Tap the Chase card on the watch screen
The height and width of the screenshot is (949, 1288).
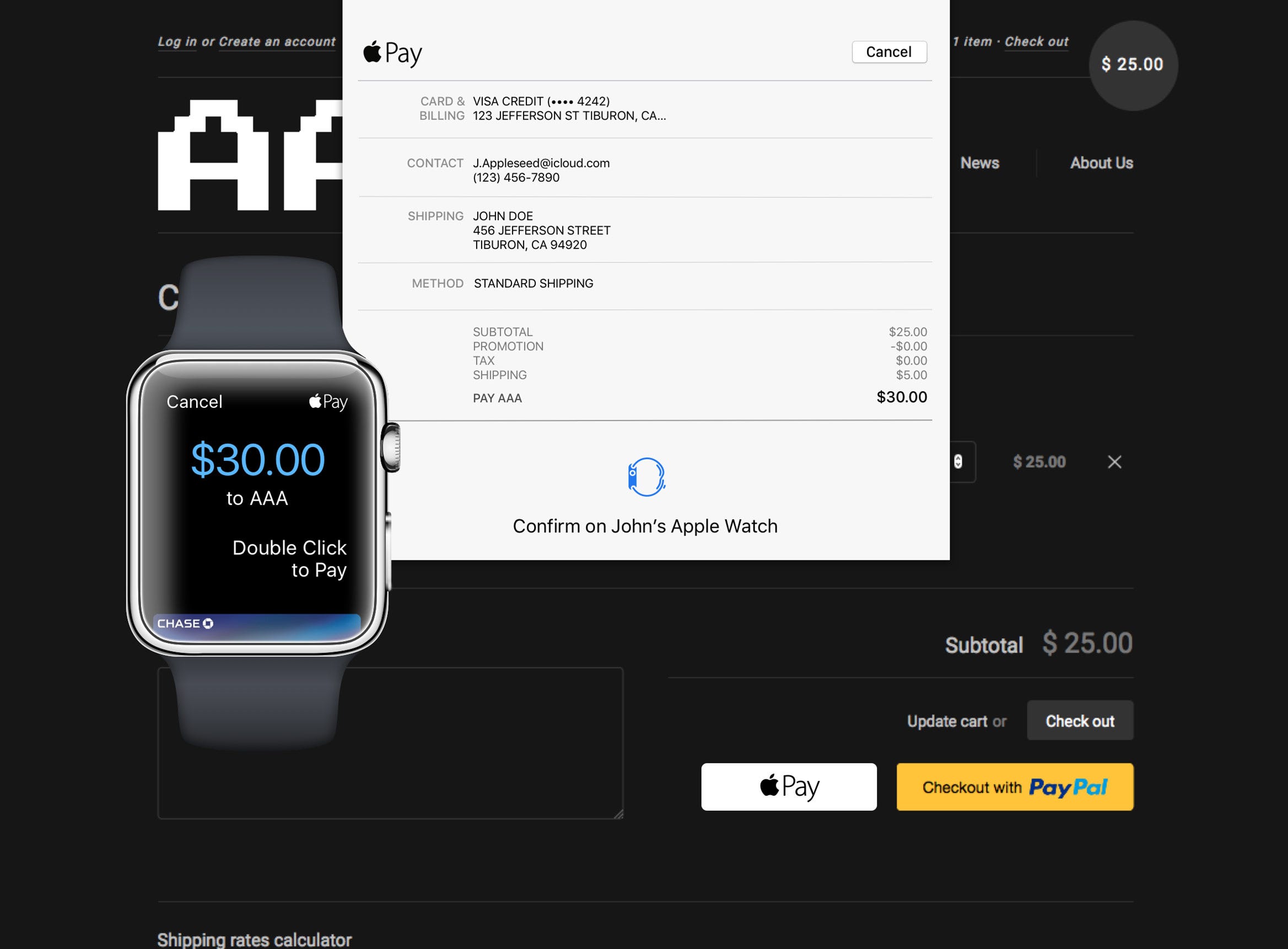coord(256,626)
